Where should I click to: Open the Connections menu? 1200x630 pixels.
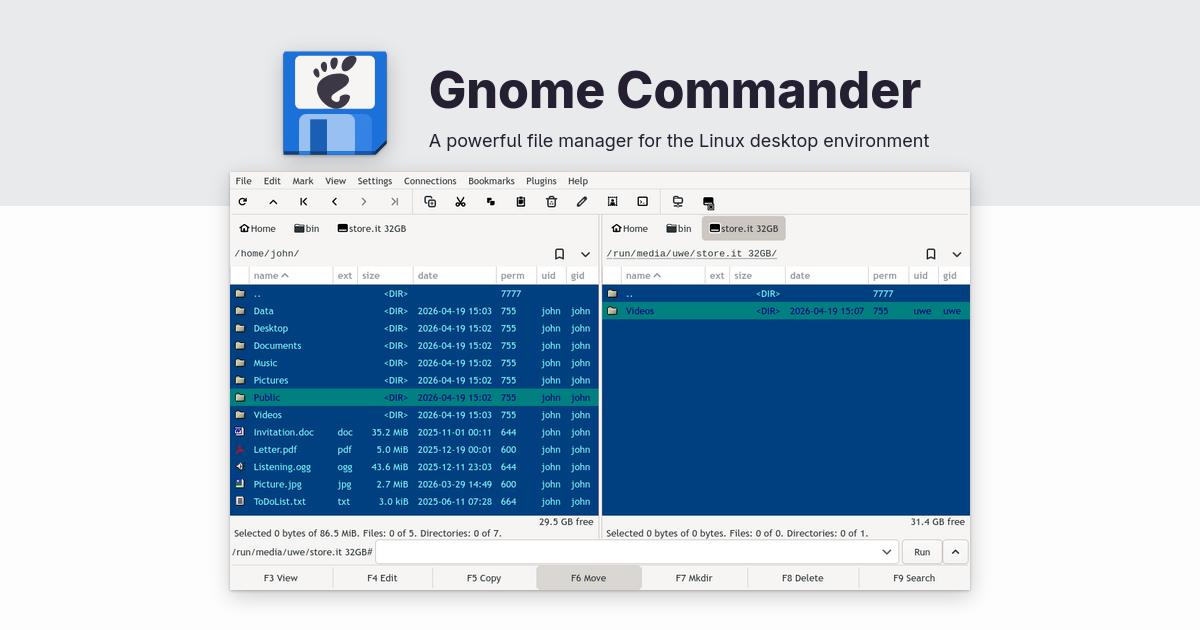point(430,181)
